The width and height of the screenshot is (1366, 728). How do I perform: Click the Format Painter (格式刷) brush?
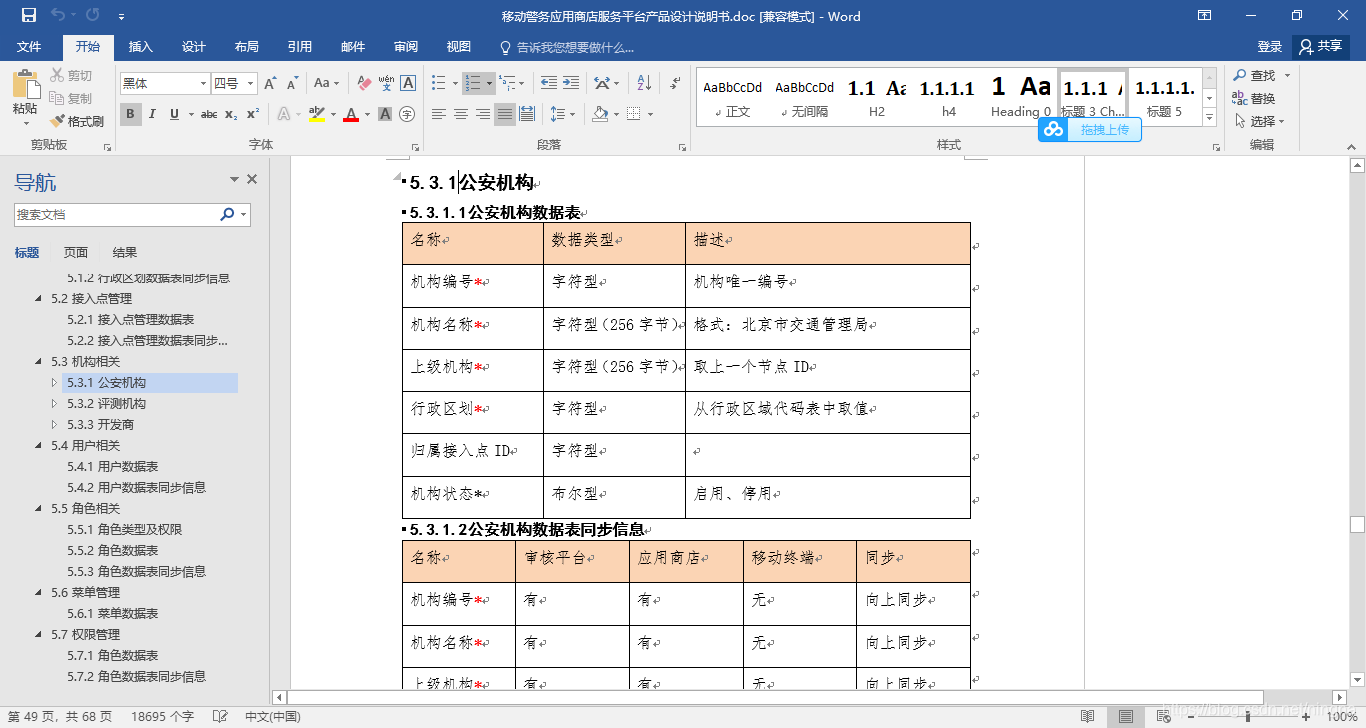pyautogui.click(x=77, y=121)
